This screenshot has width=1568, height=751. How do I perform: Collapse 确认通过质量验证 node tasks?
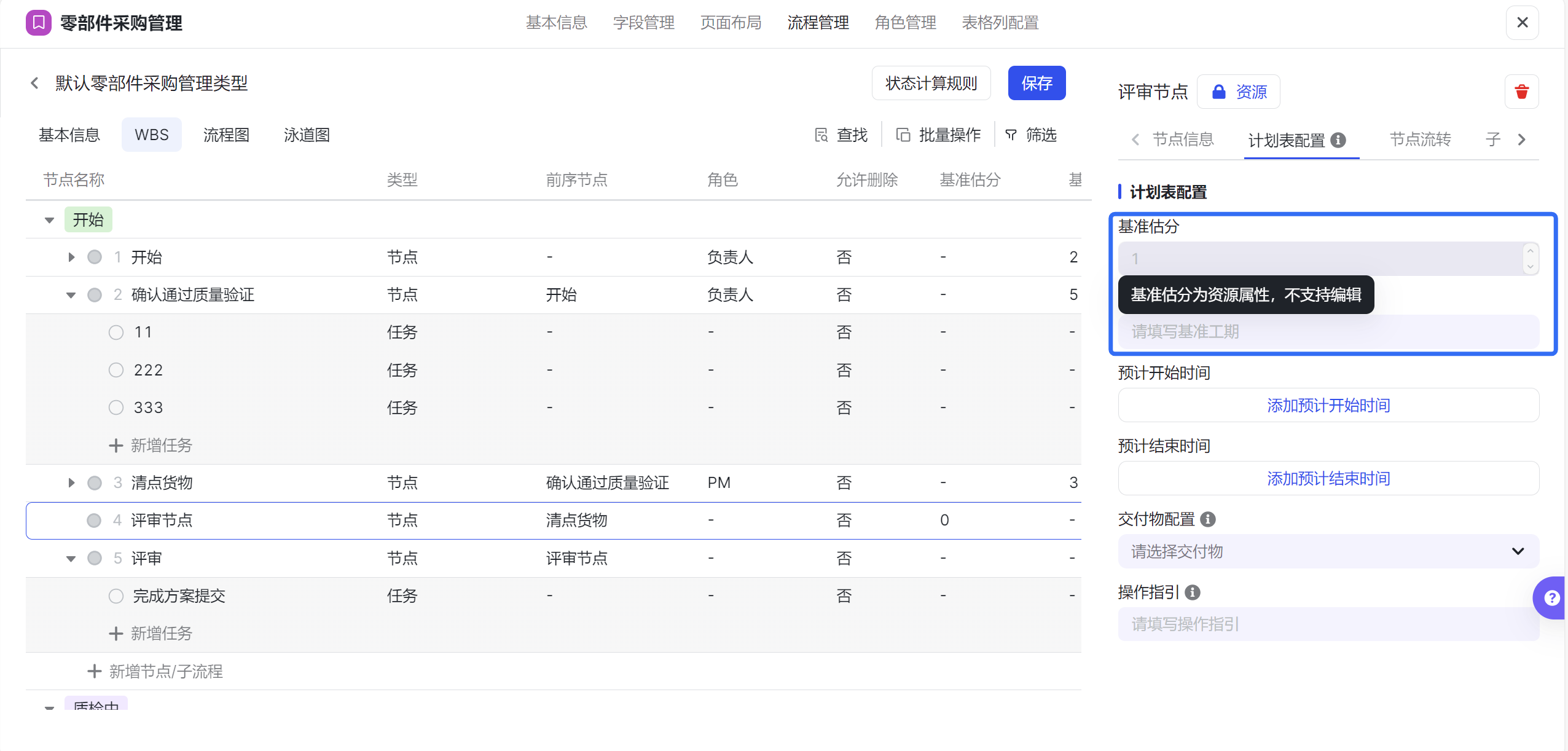point(71,295)
